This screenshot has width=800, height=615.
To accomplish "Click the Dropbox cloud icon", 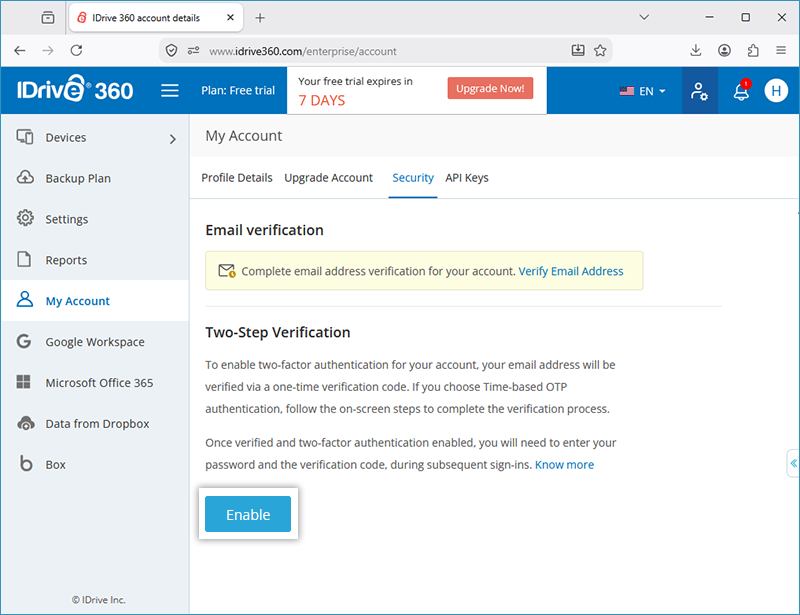I will coord(26,423).
